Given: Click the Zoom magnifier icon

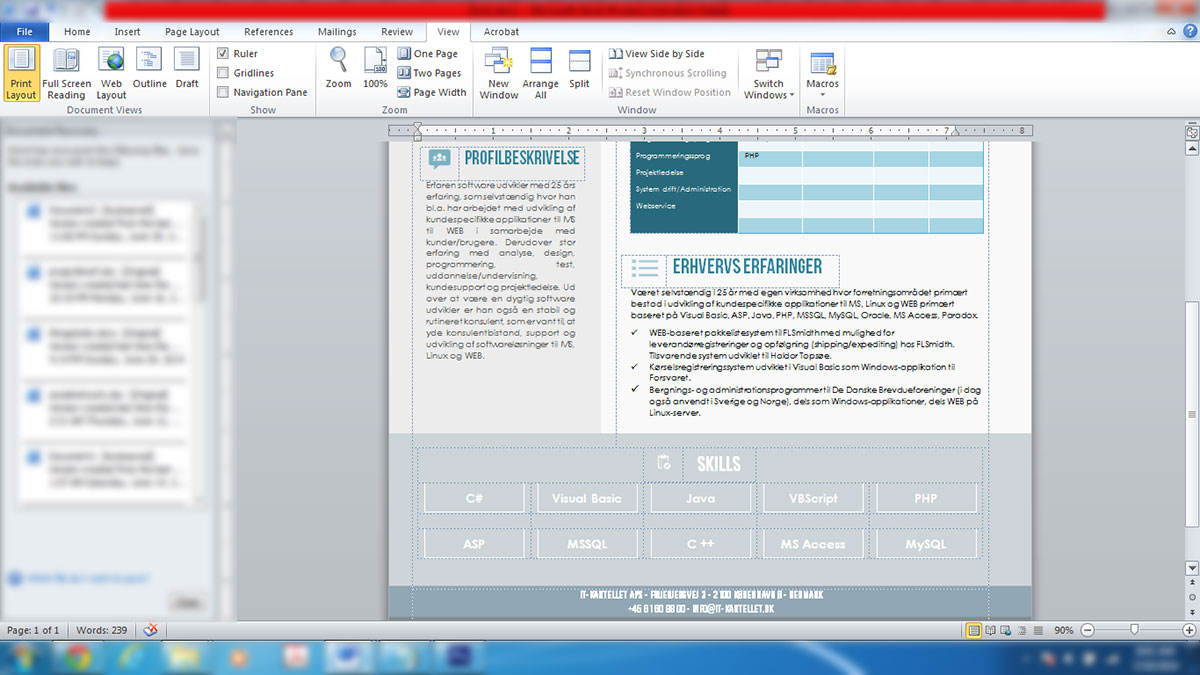Looking at the screenshot, I should click(x=339, y=69).
